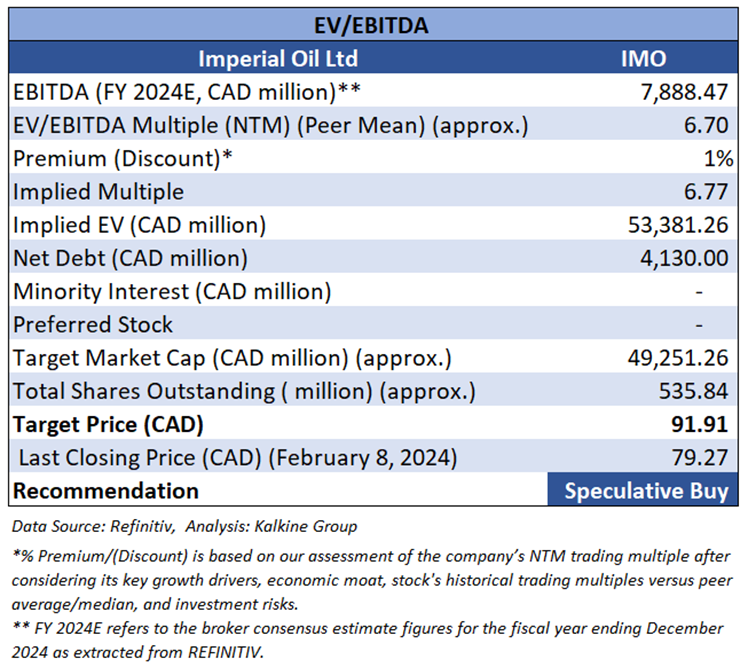
Task: Select the Implied EV (CAD million) label
Action: [x=139, y=225]
